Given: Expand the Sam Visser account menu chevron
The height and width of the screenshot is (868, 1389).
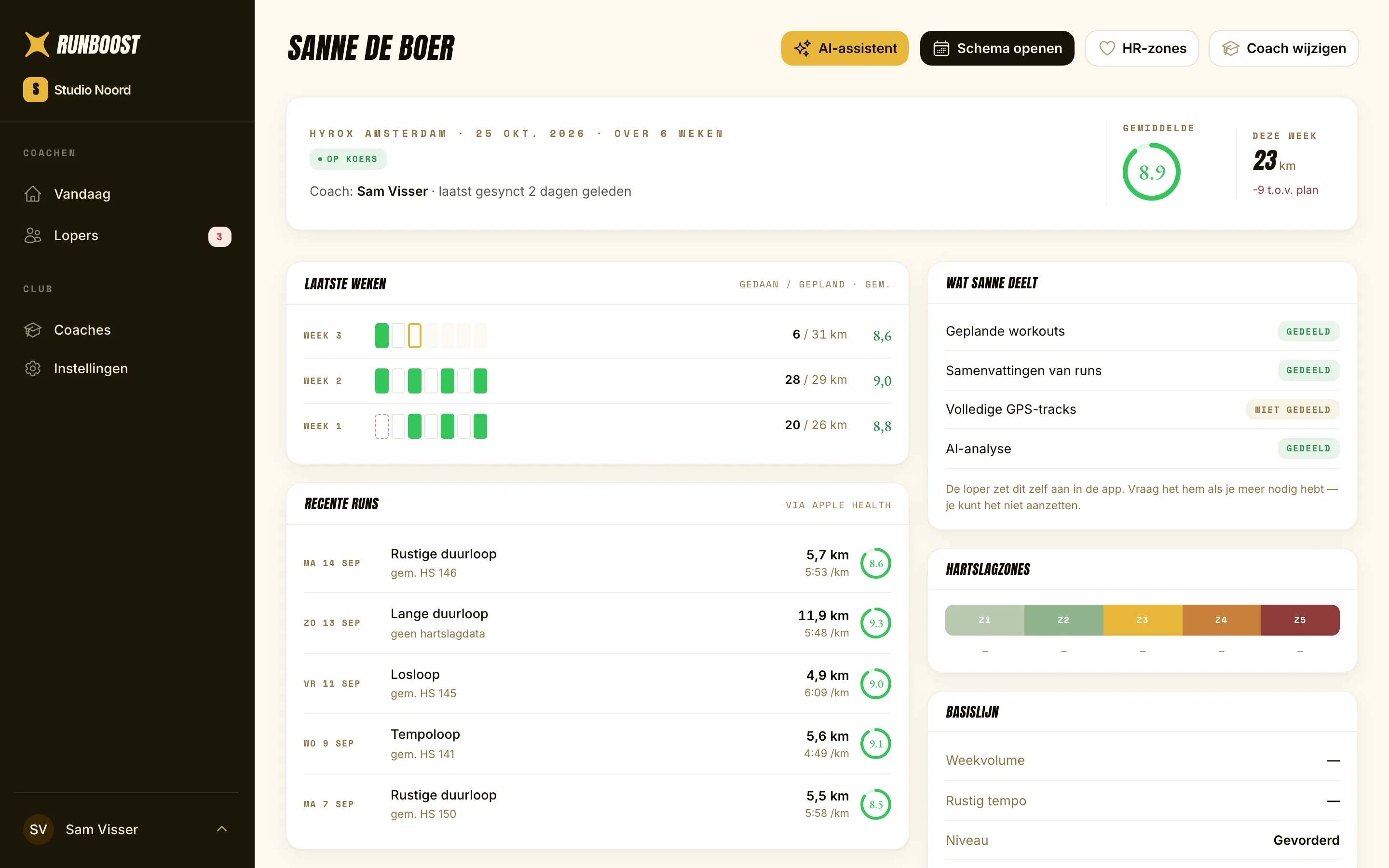Looking at the screenshot, I should [x=221, y=829].
